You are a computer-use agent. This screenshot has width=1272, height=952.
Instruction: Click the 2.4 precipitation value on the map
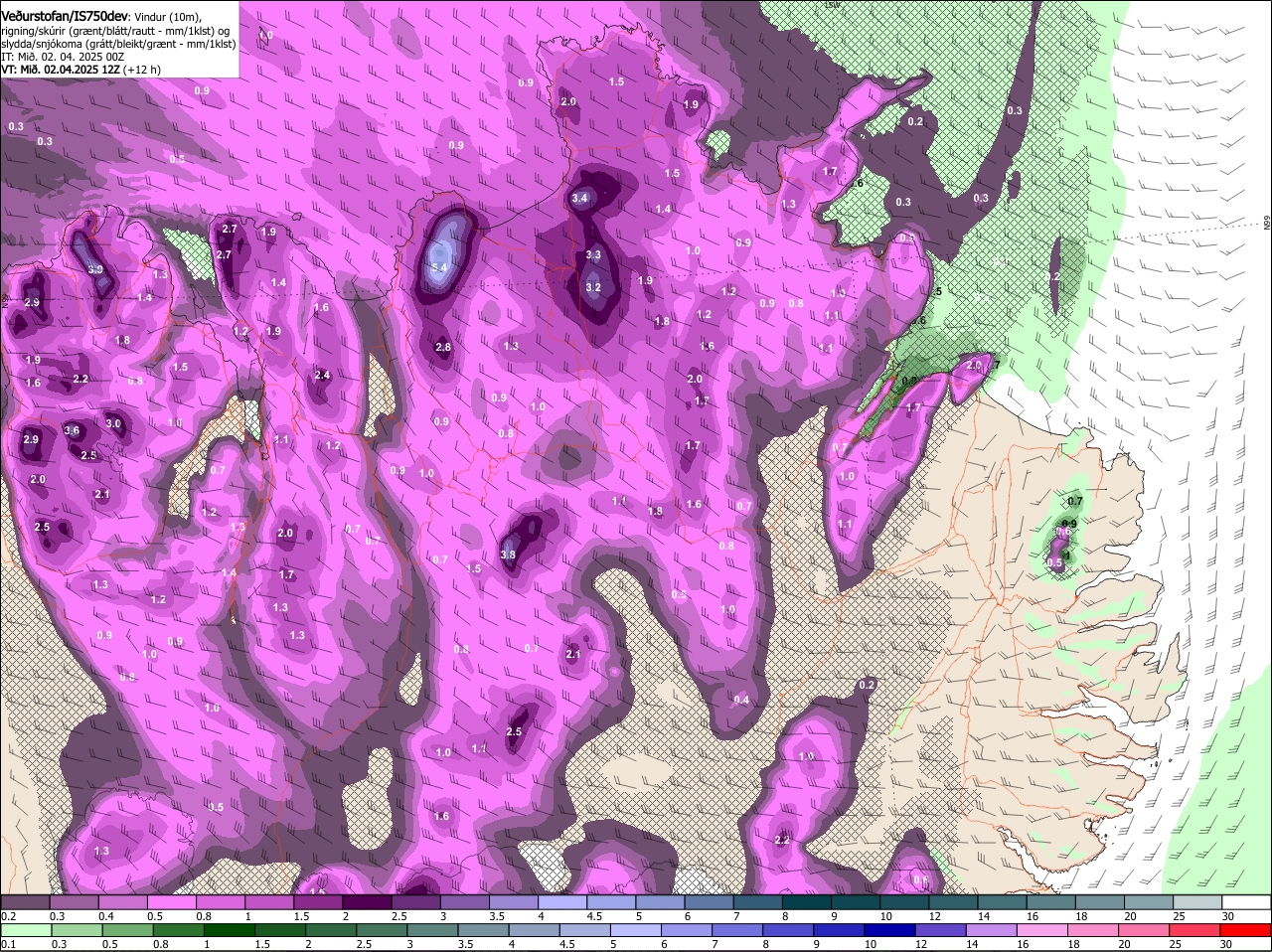click(x=322, y=375)
